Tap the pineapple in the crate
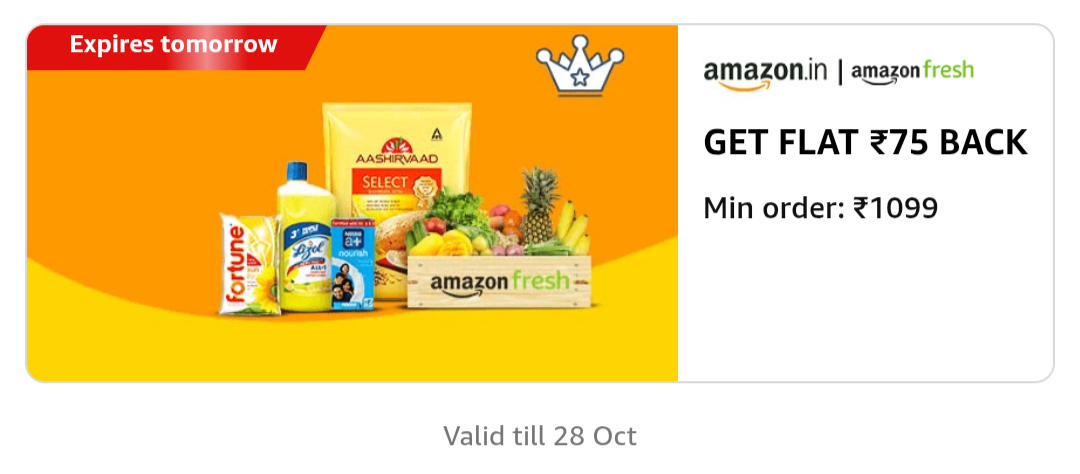The image size is (1080, 474). point(539,205)
